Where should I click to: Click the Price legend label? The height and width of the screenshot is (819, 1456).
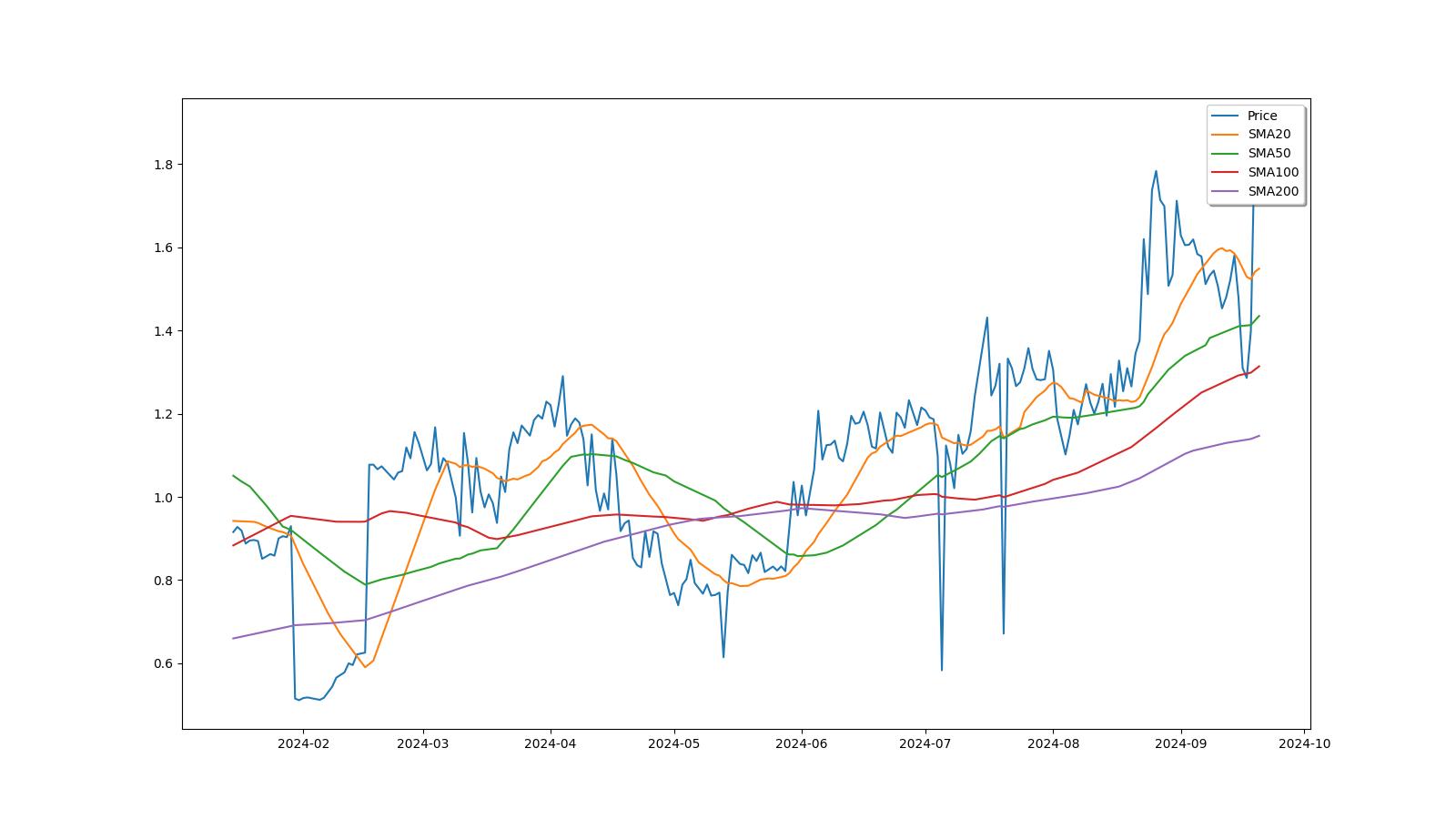(1262, 116)
